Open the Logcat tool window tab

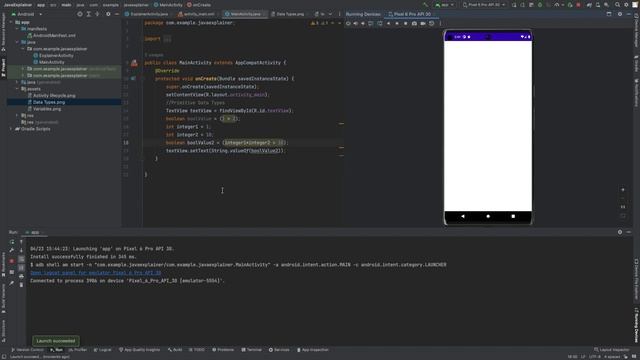point(102,350)
